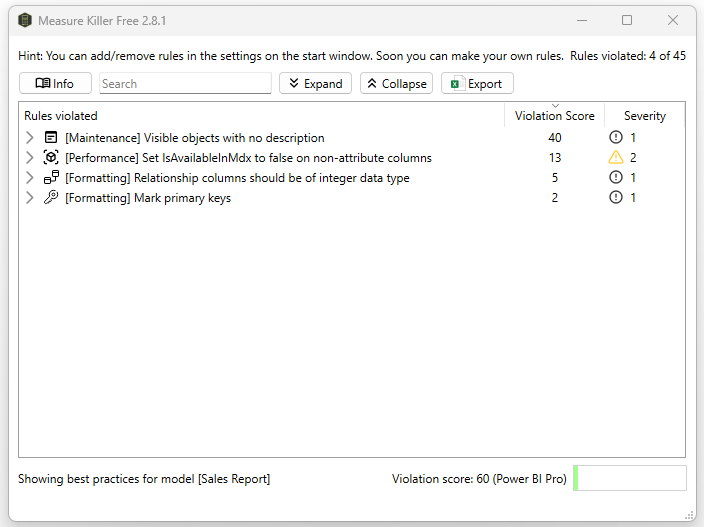The height and width of the screenshot is (527, 704).
Task: Click the relationship columns rule icon
Action: coord(51,178)
